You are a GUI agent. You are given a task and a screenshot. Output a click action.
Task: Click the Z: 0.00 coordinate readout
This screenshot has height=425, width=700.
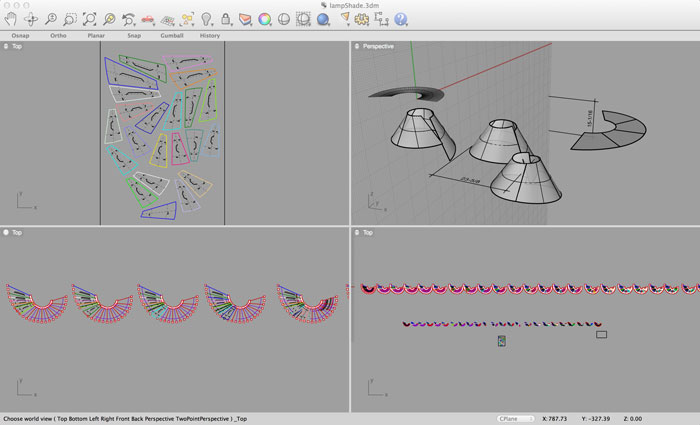pyautogui.click(x=633, y=419)
